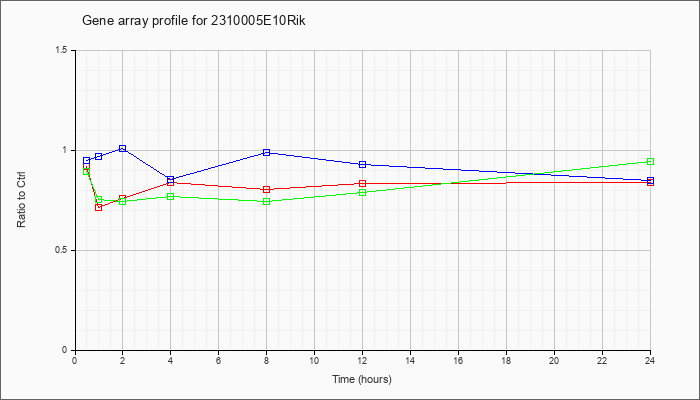
Task: Click the red data point at 8 hours
Action: (267, 189)
